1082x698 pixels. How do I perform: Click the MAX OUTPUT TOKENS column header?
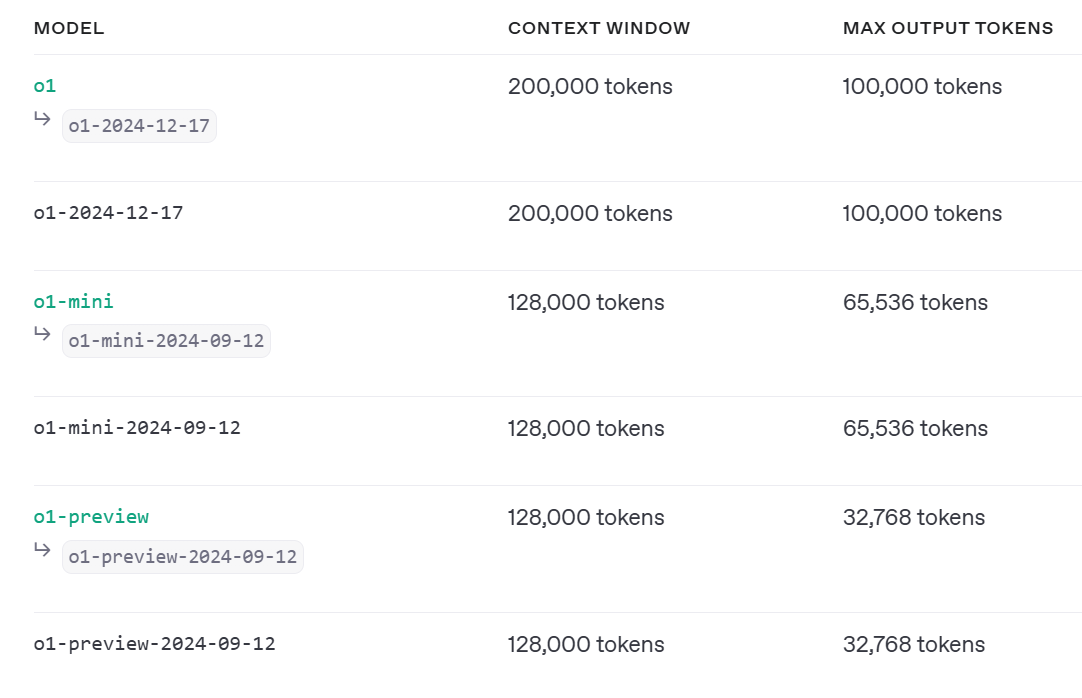[x=948, y=28]
